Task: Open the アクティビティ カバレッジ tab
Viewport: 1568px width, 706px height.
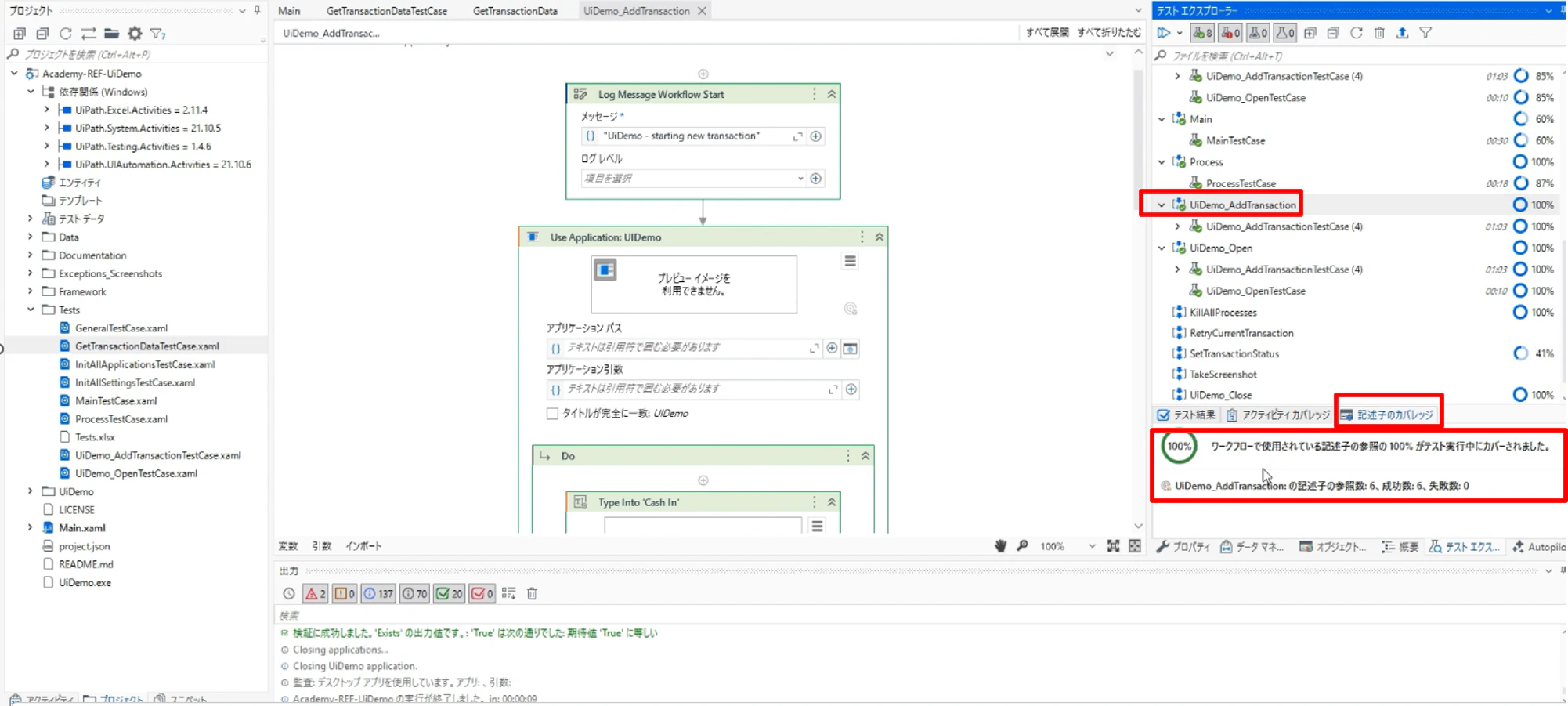Action: (x=1277, y=415)
